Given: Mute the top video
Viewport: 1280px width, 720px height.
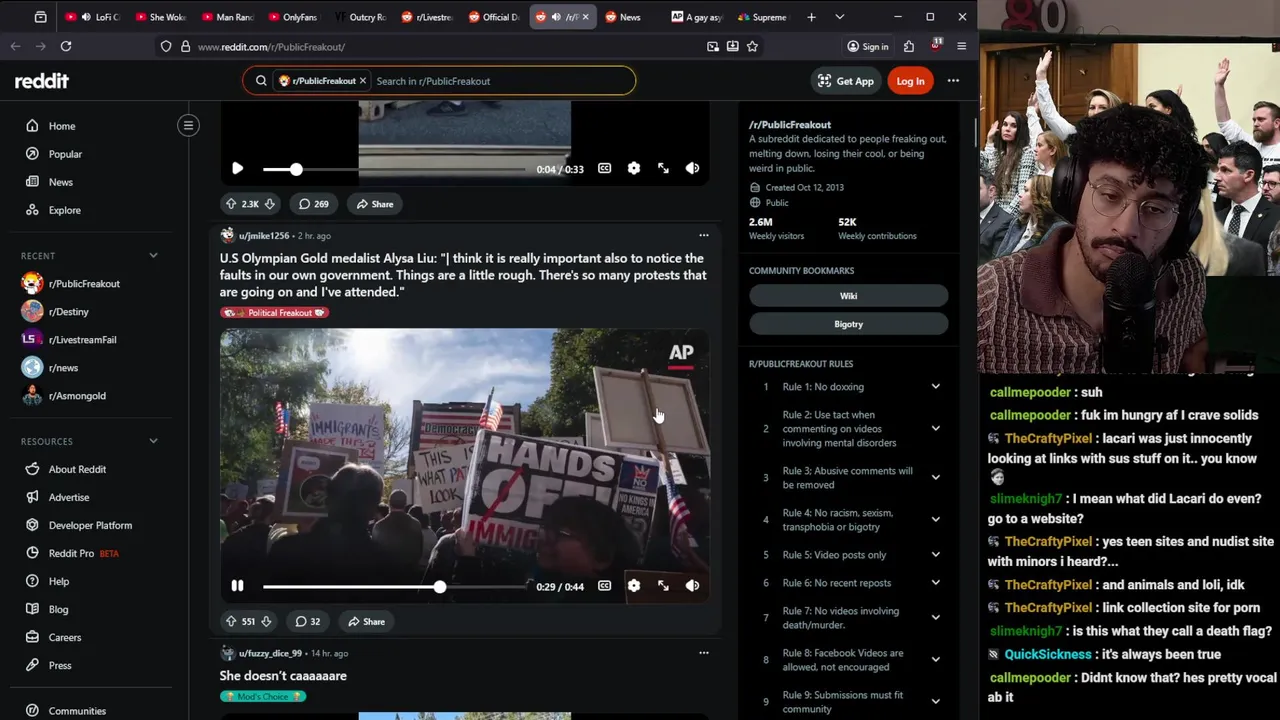Looking at the screenshot, I should click(x=692, y=169).
